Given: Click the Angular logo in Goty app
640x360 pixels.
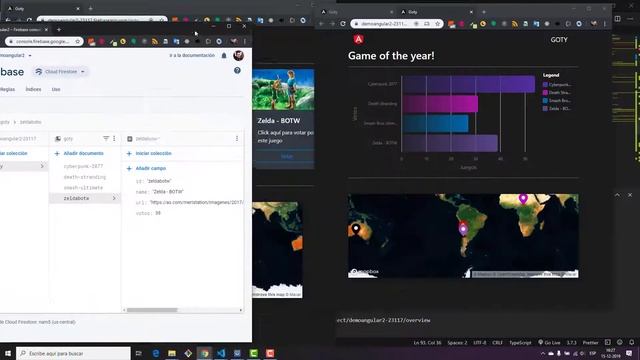Looking at the screenshot, I should coord(358,39).
